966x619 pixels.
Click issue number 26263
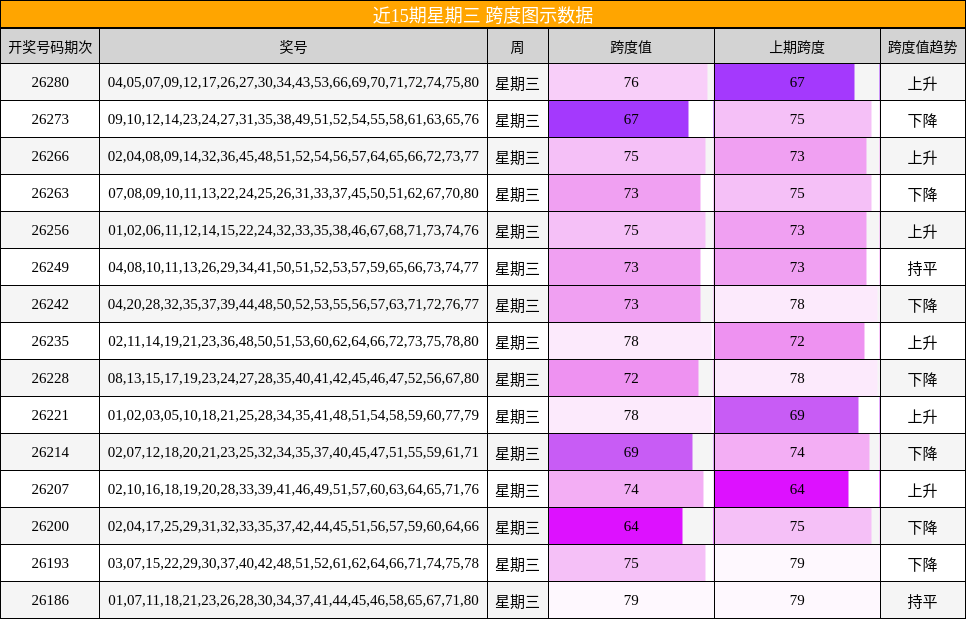click(50, 193)
